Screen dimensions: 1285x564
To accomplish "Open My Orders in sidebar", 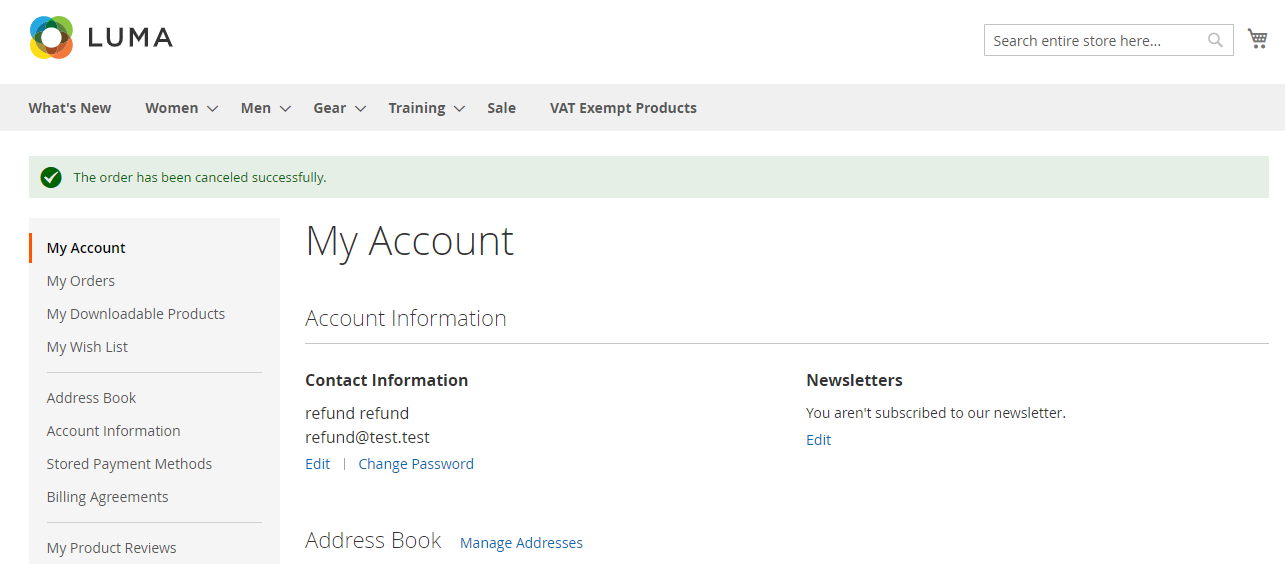I will (x=81, y=281).
